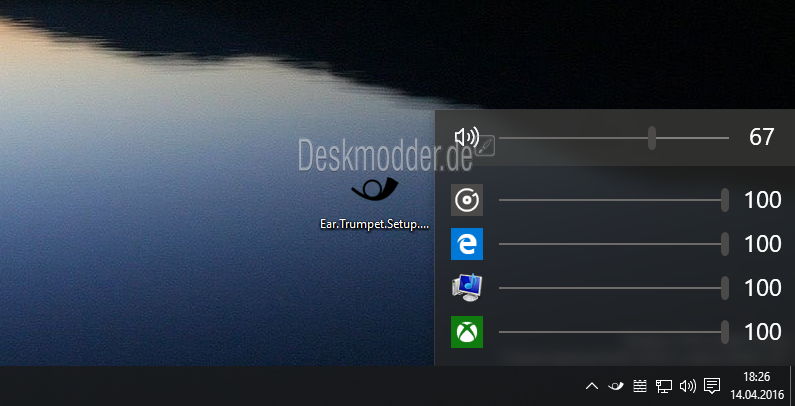Image resolution: width=795 pixels, height=406 pixels.
Task: Open EarTrumpet tray horn icon
Action: 616,386
